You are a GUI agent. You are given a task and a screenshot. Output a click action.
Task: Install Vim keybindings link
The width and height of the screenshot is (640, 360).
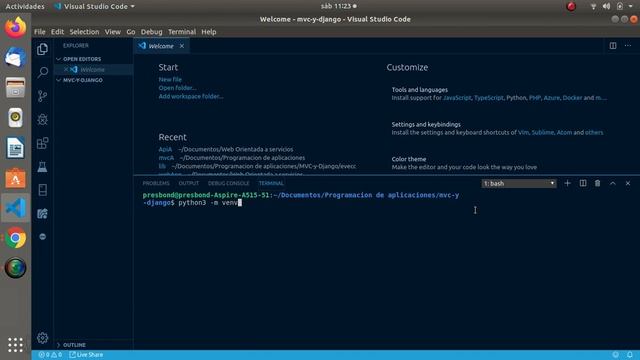[523, 133]
